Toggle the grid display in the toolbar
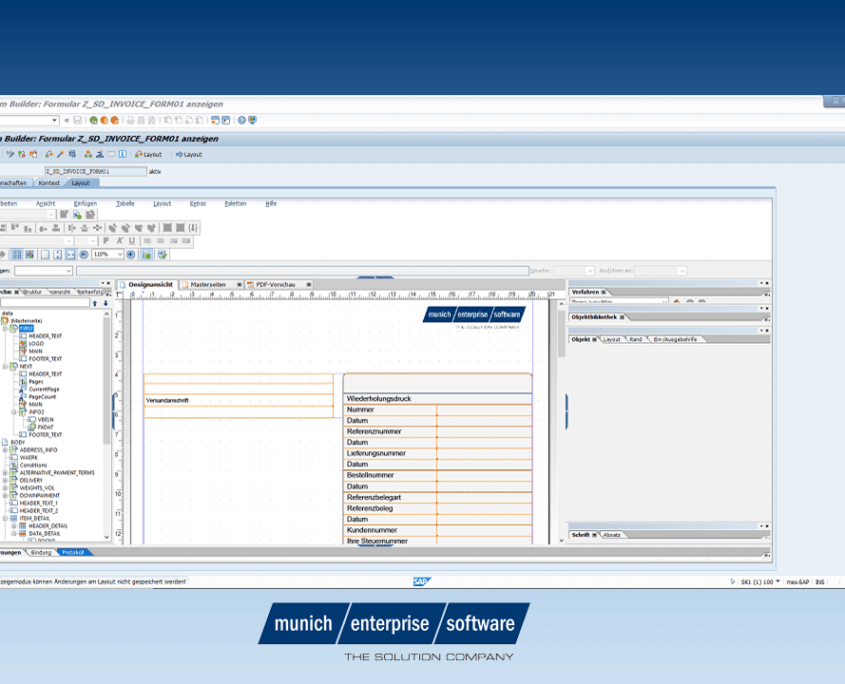 pyautogui.click(x=17, y=254)
